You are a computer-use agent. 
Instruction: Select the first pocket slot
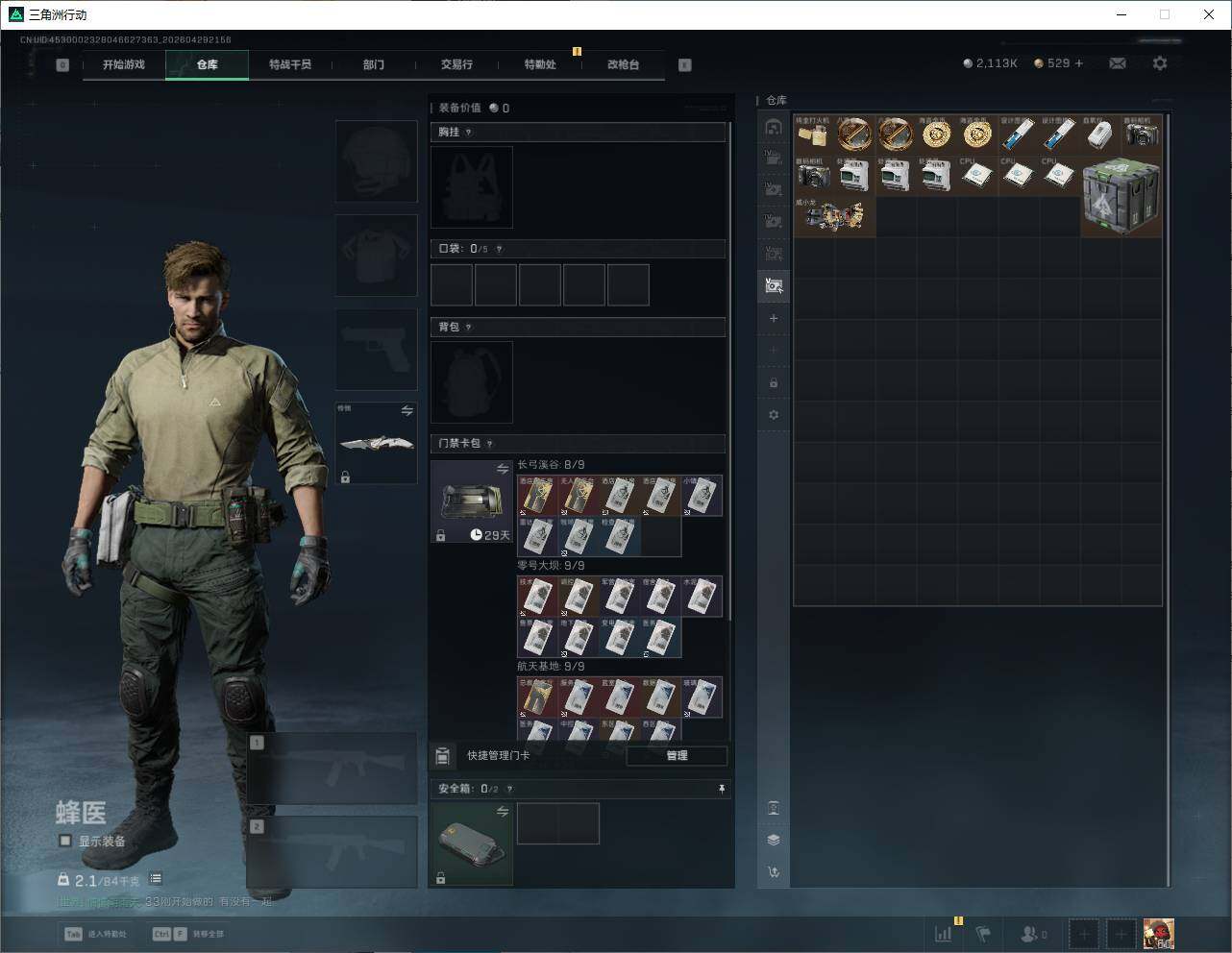(452, 285)
